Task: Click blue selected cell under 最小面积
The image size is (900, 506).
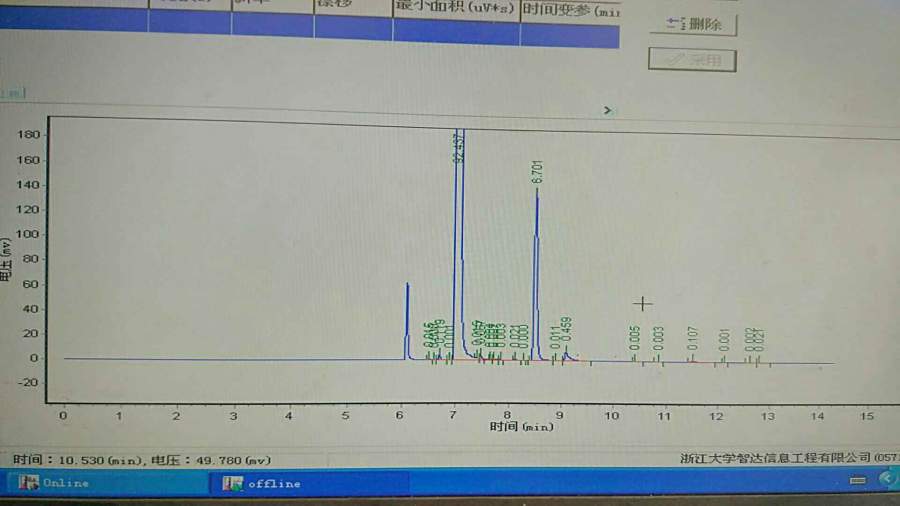Action: [456, 33]
